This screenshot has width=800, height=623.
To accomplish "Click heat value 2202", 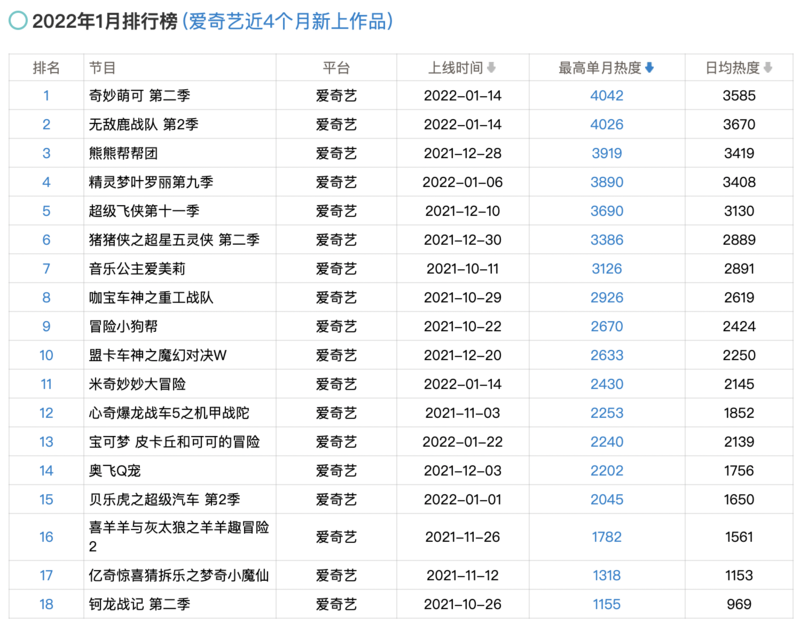I will point(607,470).
